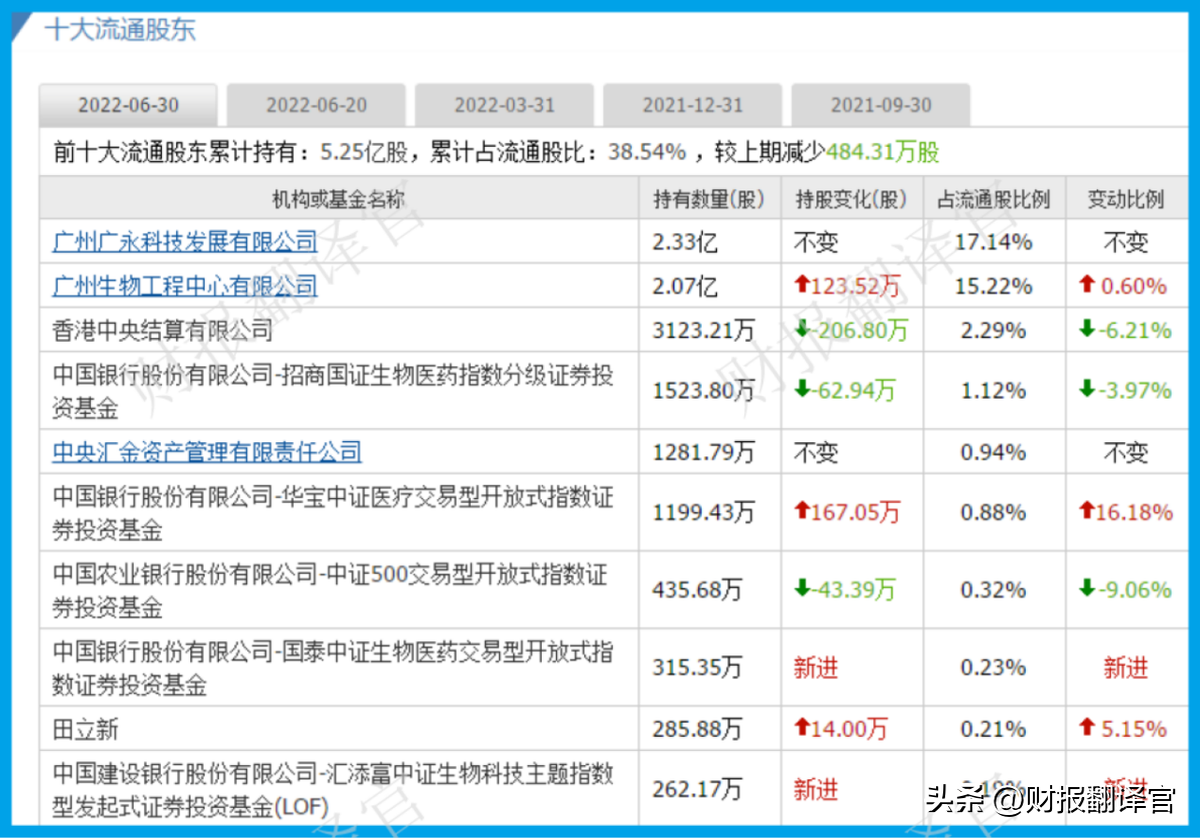Select the 田立新 shareholder name
The height and width of the screenshot is (838, 1200).
[x=85, y=729]
